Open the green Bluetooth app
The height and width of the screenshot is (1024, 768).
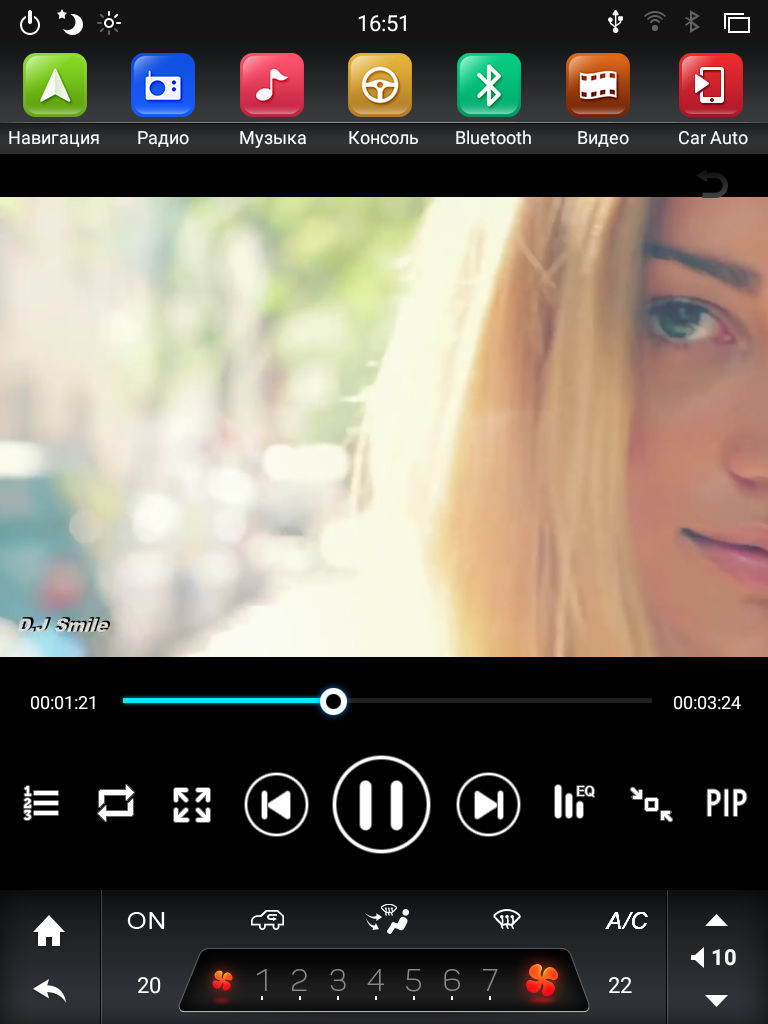click(x=488, y=85)
